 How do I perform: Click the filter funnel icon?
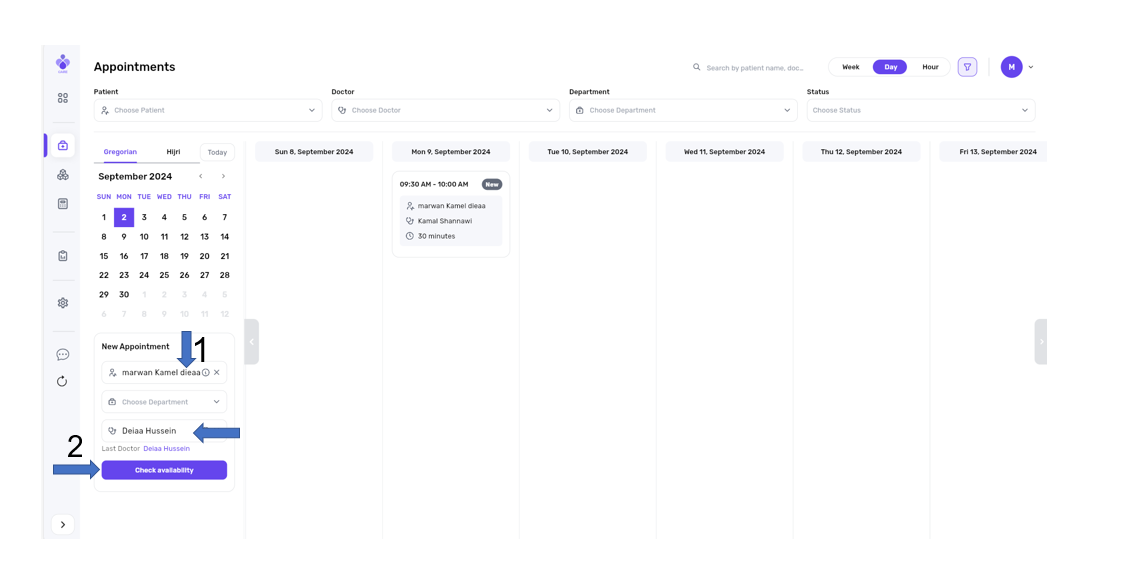(x=967, y=67)
